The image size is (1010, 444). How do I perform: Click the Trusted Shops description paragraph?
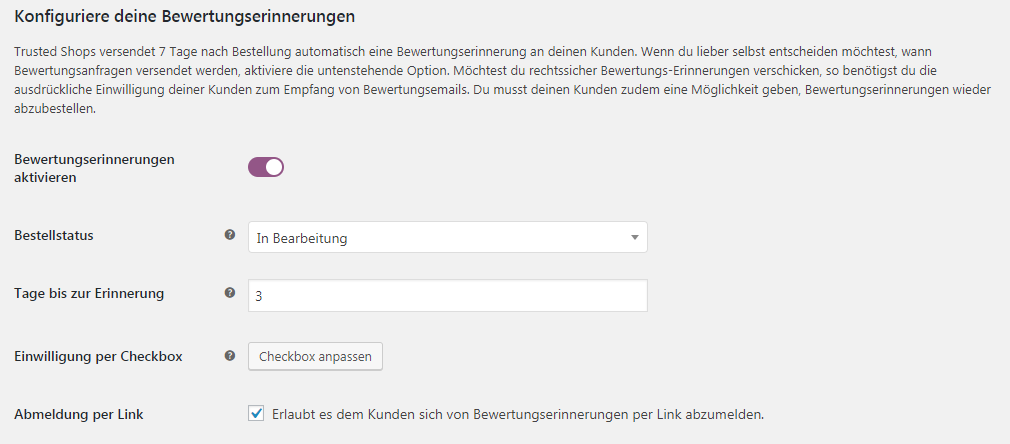[502, 79]
